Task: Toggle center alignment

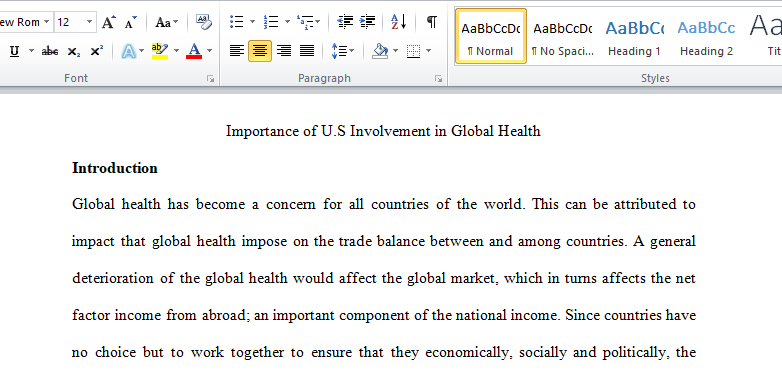Action: pyautogui.click(x=260, y=51)
